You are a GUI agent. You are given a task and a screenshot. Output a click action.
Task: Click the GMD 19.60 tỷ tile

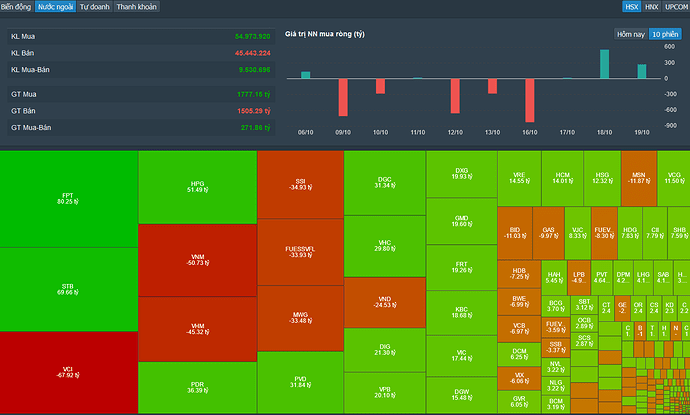pos(462,221)
